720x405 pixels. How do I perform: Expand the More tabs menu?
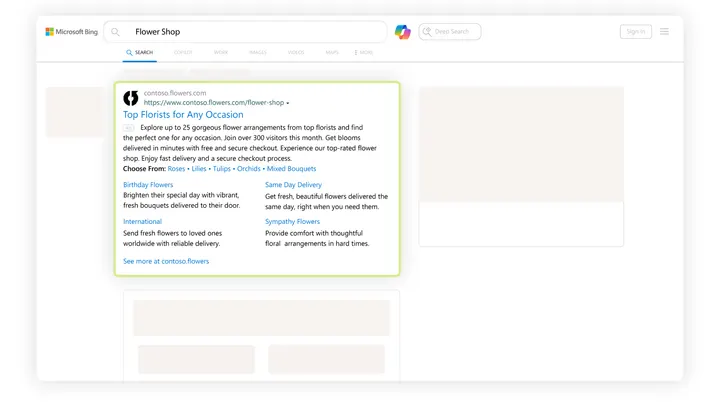pyautogui.click(x=364, y=52)
